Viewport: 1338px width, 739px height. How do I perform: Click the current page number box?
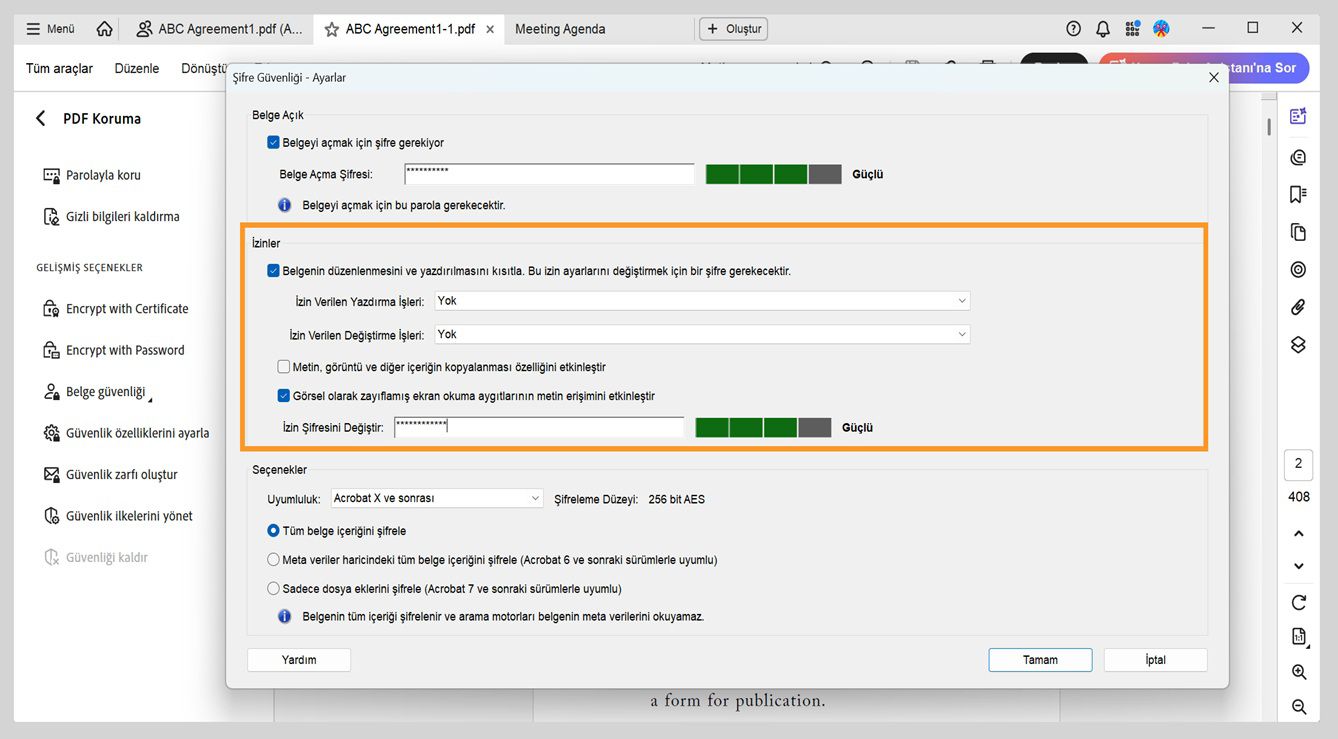pyautogui.click(x=1298, y=464)
